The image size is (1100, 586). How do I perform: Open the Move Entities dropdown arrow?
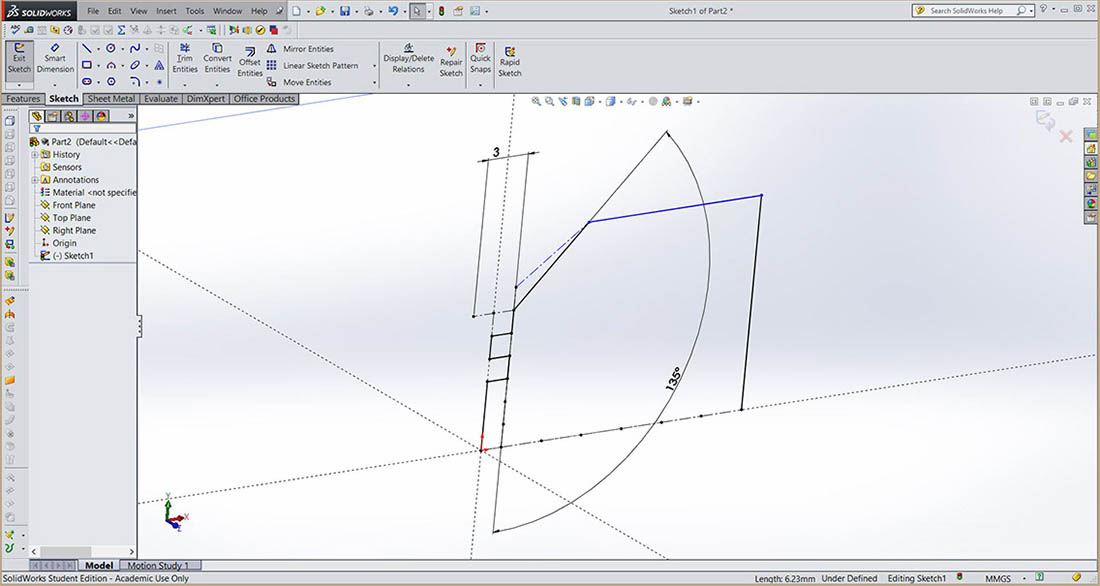coord(374,83)
